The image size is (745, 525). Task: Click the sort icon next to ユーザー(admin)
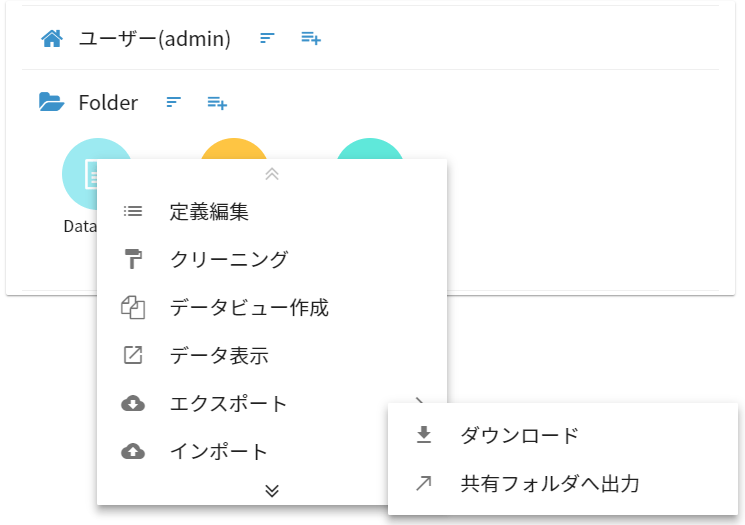point(267,39)
